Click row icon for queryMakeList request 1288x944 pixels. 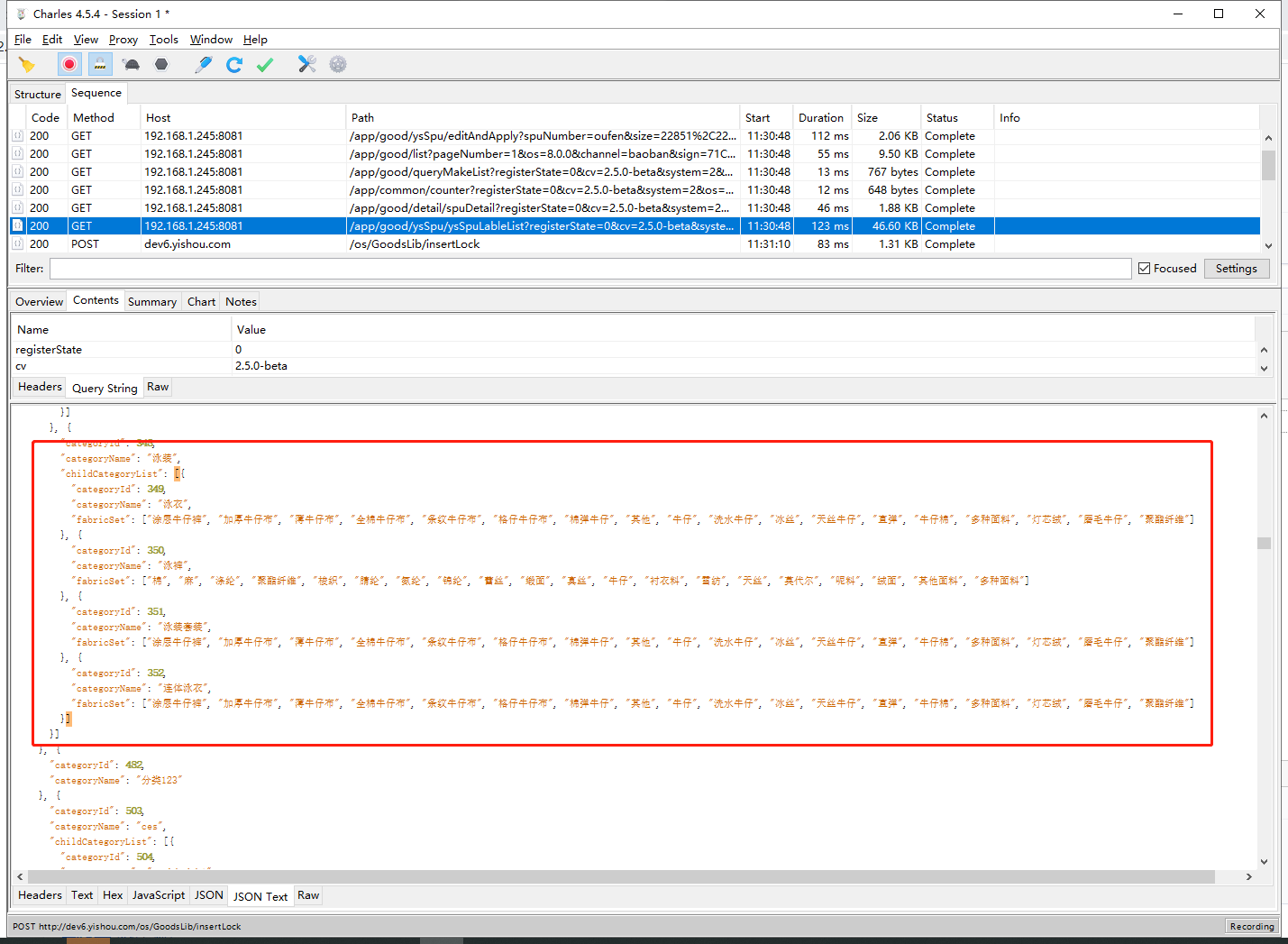click(x=17, y=171)
